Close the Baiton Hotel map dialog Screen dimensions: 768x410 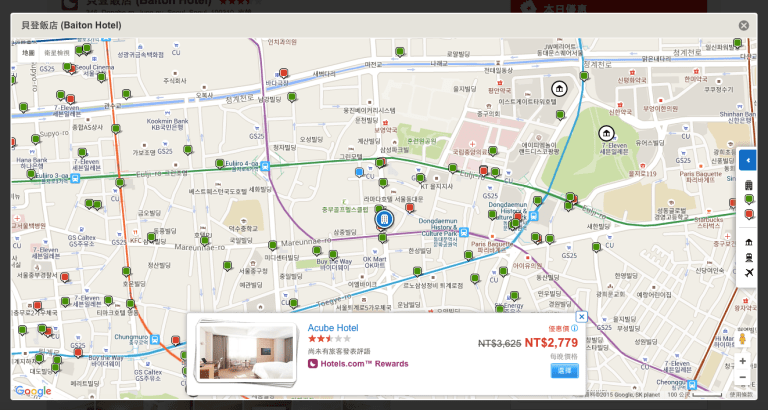pyautogui.click(x=744, y=25)
